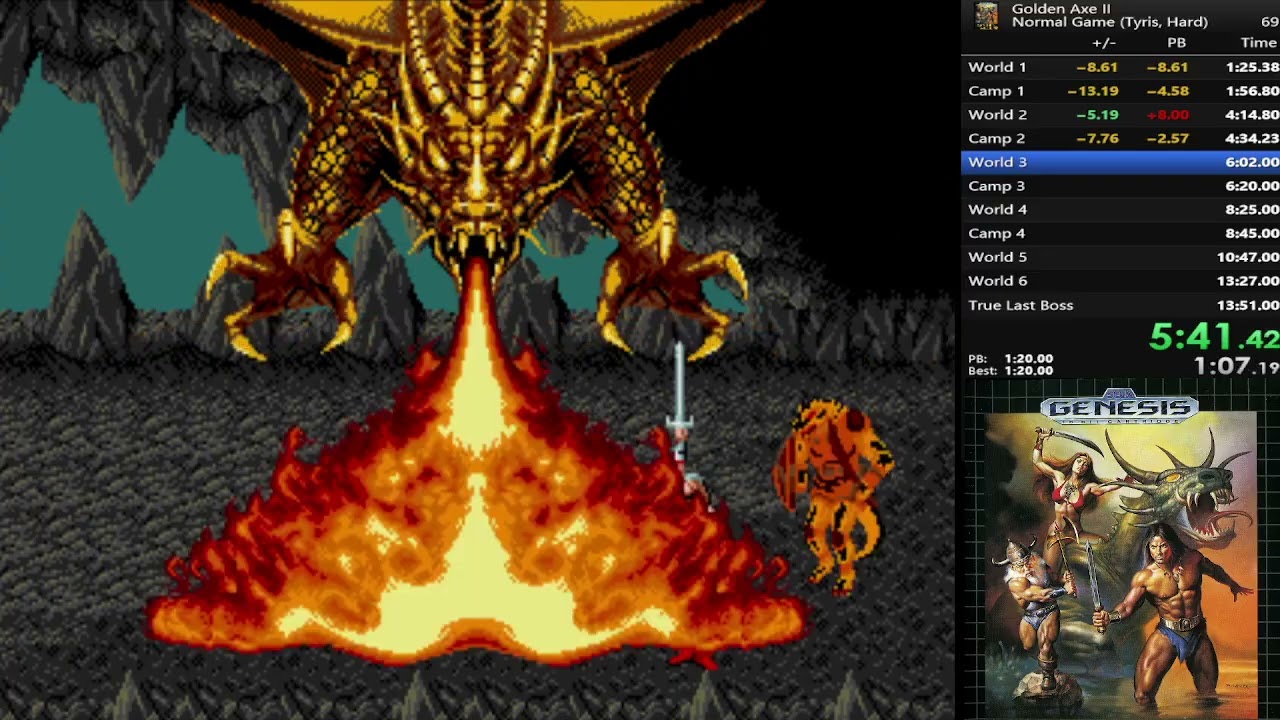Click the attempt counter "69"

(1270, 22)
